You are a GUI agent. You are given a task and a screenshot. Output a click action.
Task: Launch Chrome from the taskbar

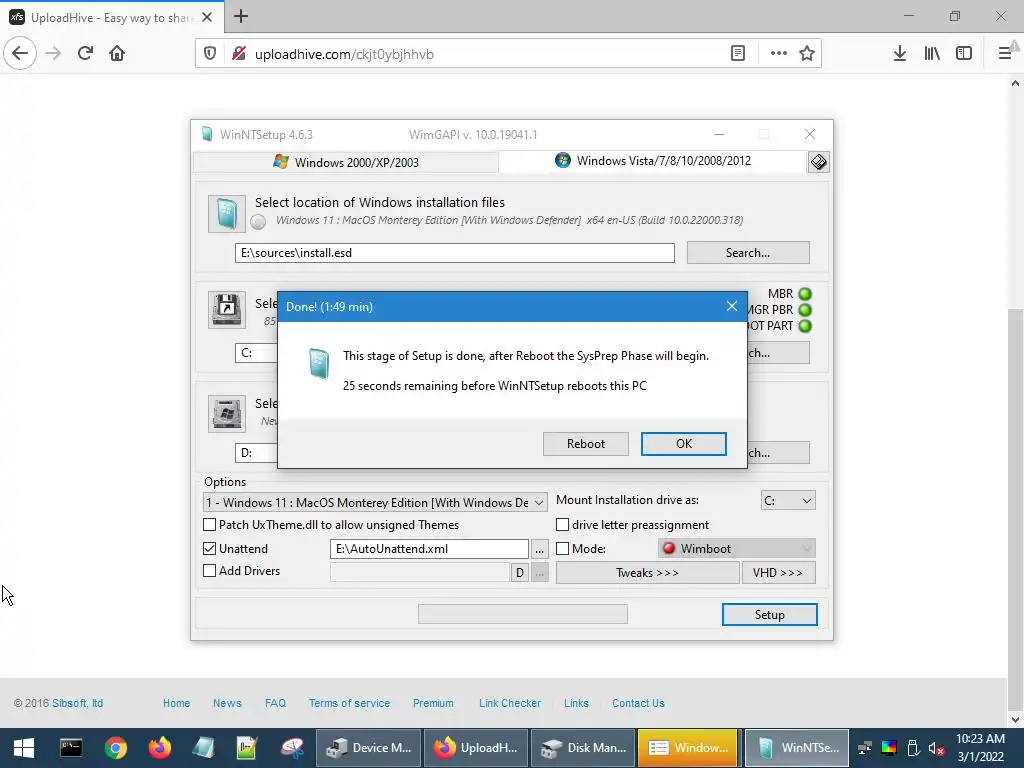115,748
